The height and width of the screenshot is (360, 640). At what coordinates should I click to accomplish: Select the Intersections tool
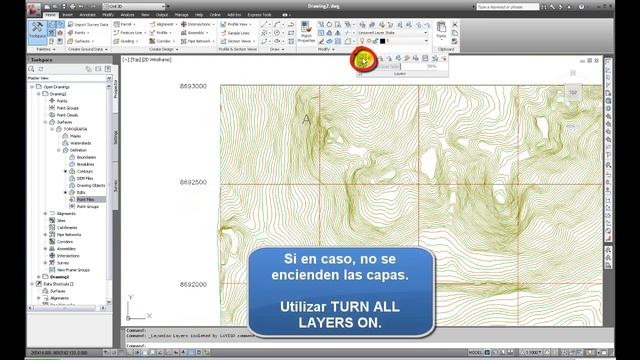click(198, 24)
